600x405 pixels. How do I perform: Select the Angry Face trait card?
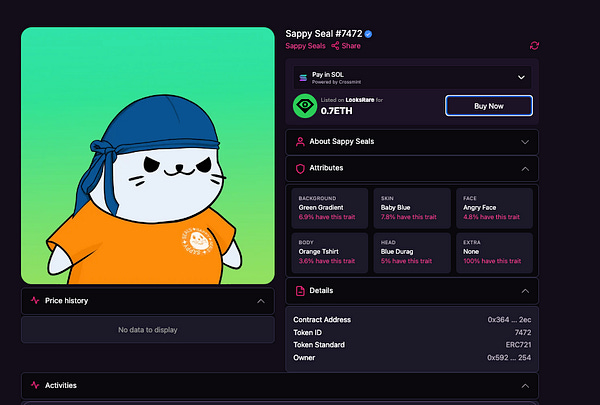click(494, 208)
